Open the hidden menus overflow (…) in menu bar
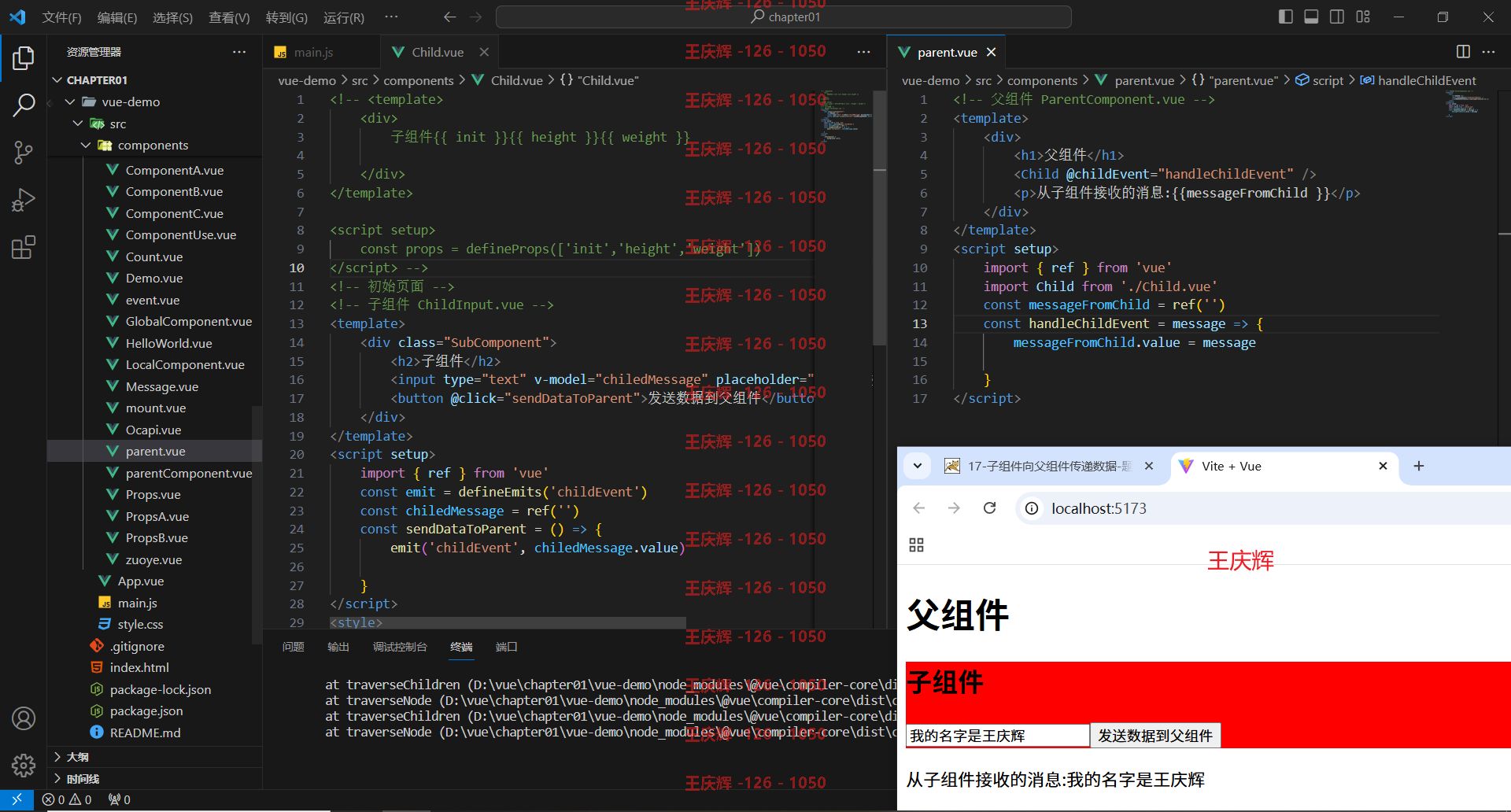 coord(391,17)
